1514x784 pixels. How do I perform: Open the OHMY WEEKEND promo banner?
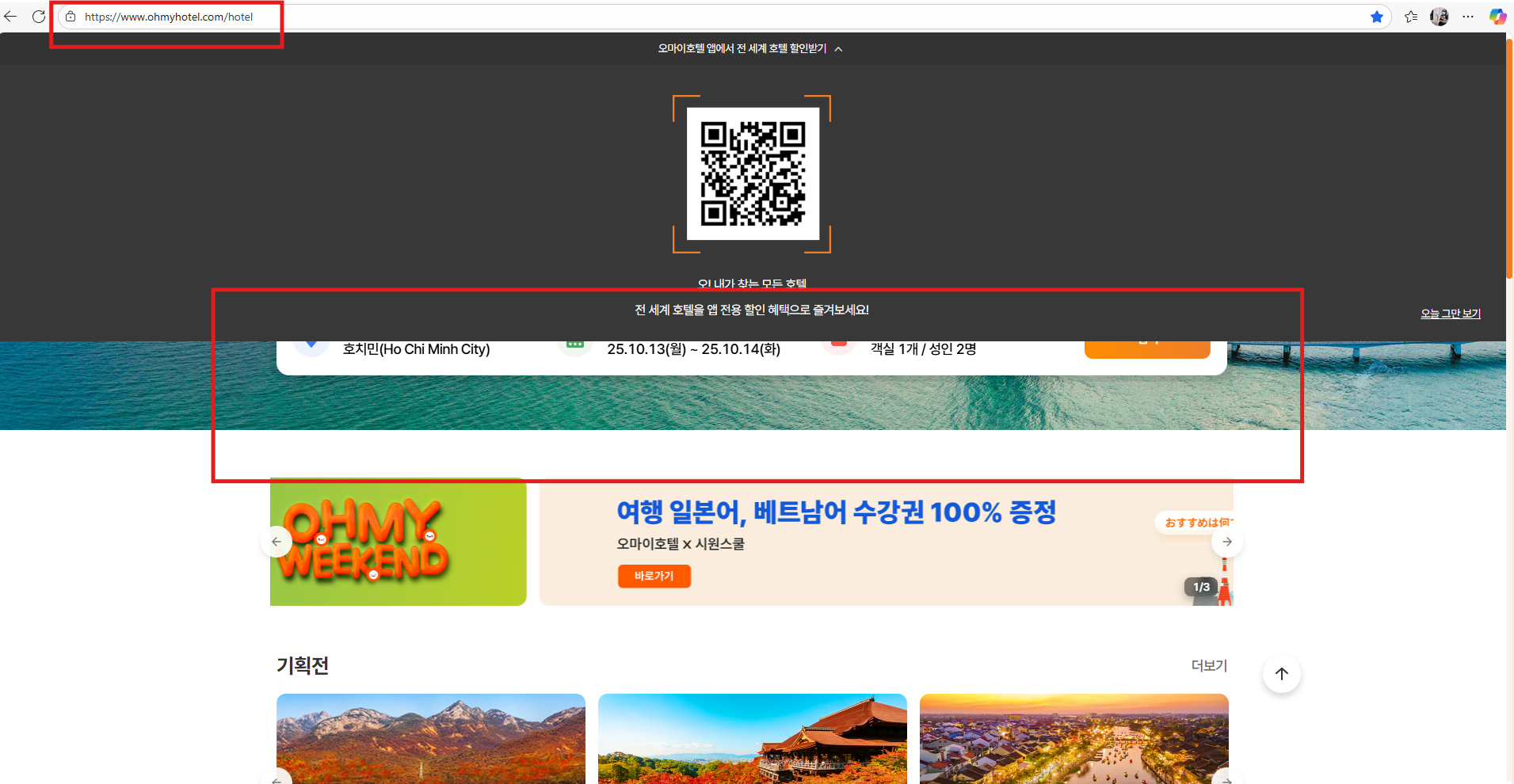[398, 542]
